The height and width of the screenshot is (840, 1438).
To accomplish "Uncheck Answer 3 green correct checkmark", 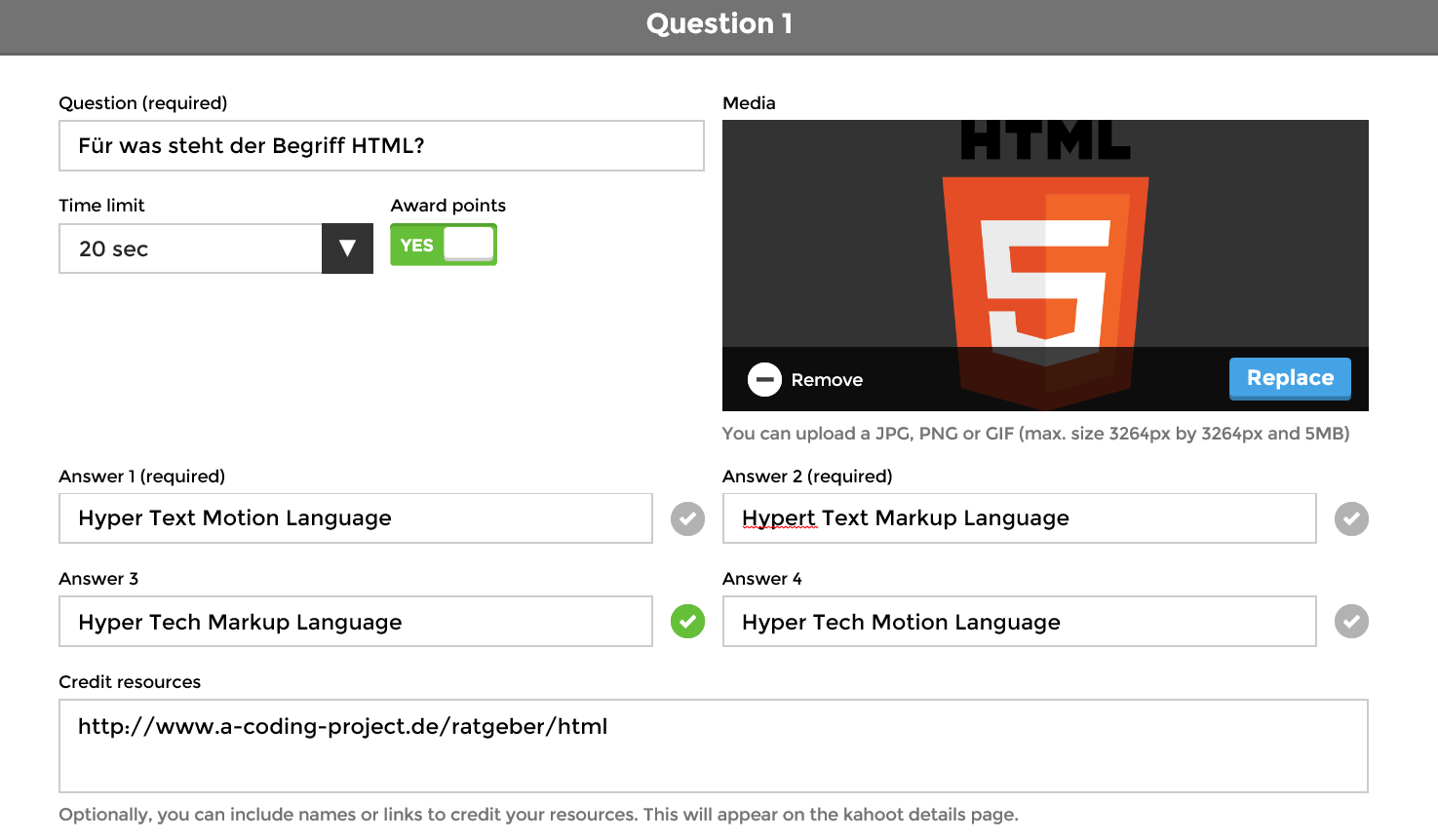I will pyautogui.click(x=687, y=621).
